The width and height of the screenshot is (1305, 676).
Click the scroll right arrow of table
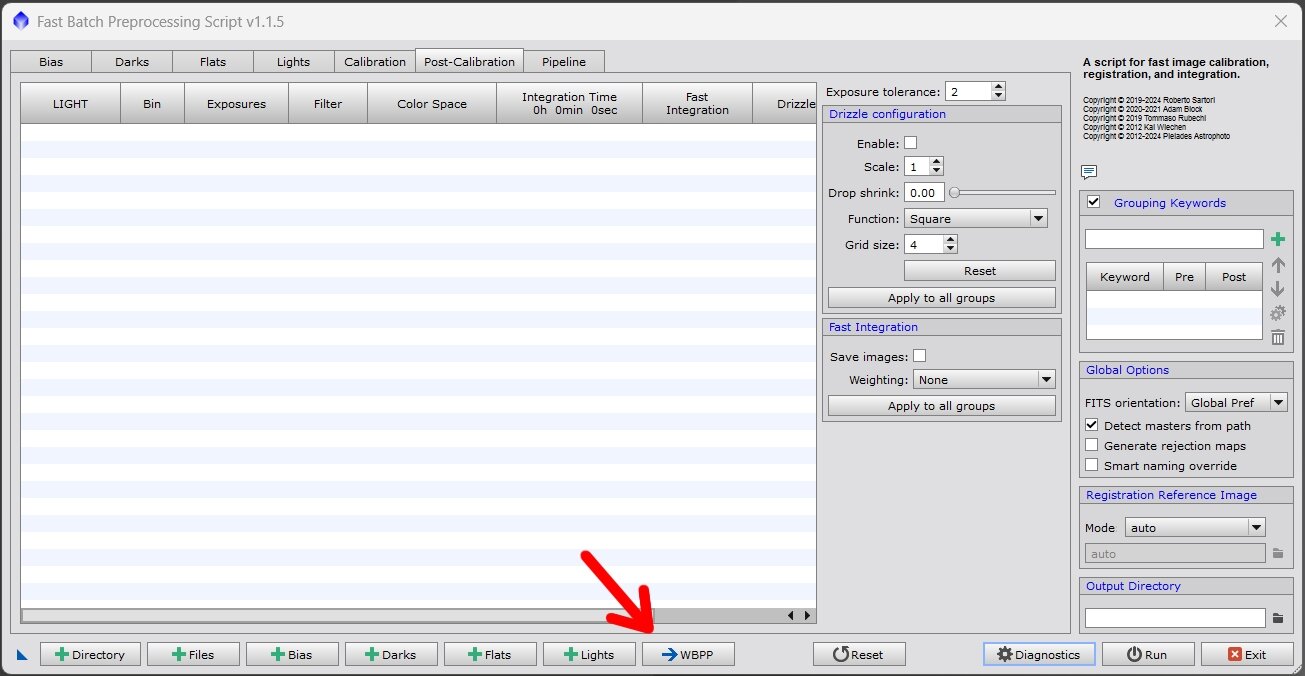tap(806, 616)
